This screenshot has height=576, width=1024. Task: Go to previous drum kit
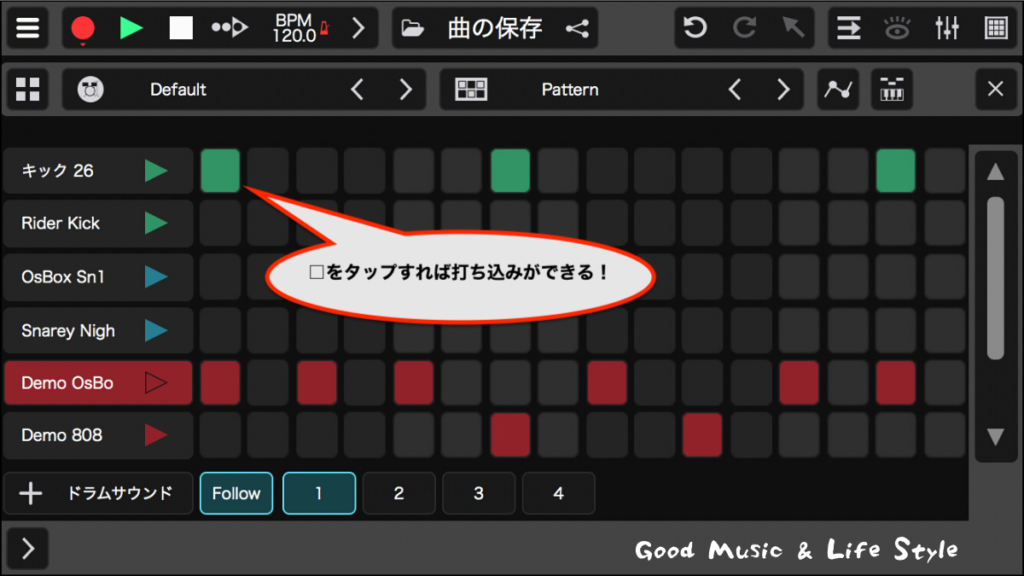(x=357, y=89)
